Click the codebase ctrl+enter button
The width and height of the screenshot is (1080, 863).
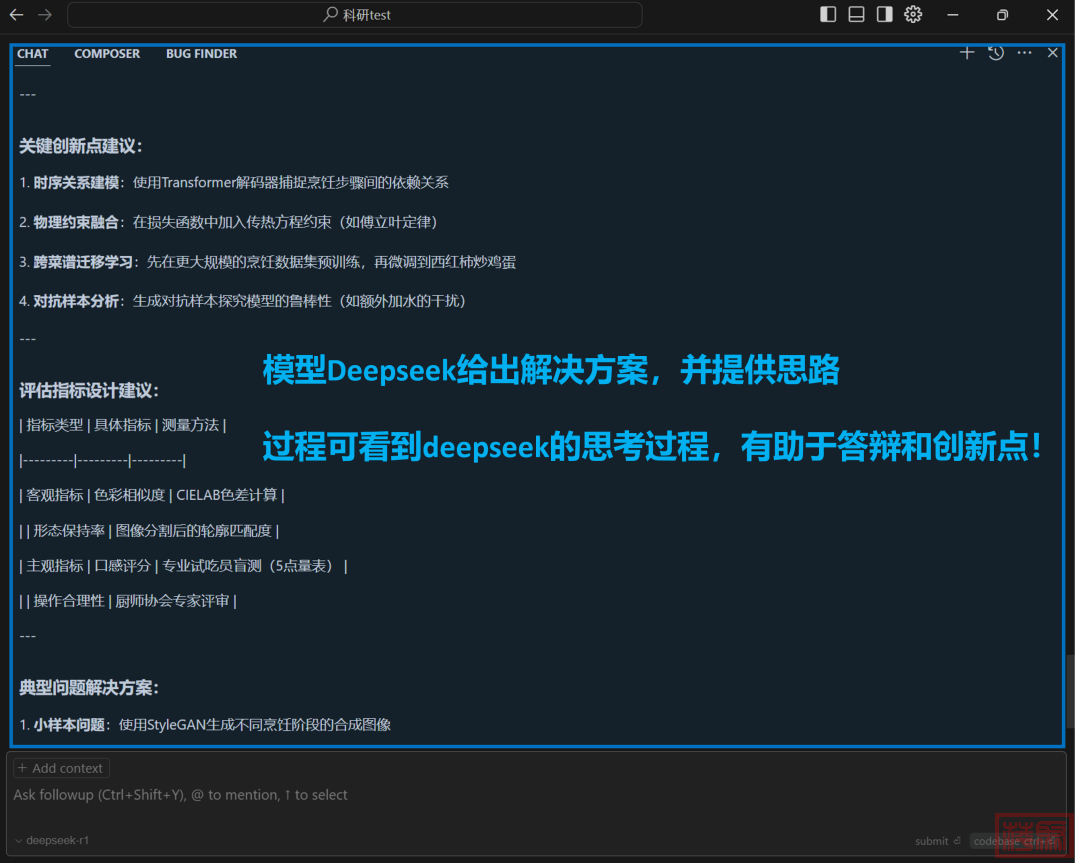(1015, 841)
